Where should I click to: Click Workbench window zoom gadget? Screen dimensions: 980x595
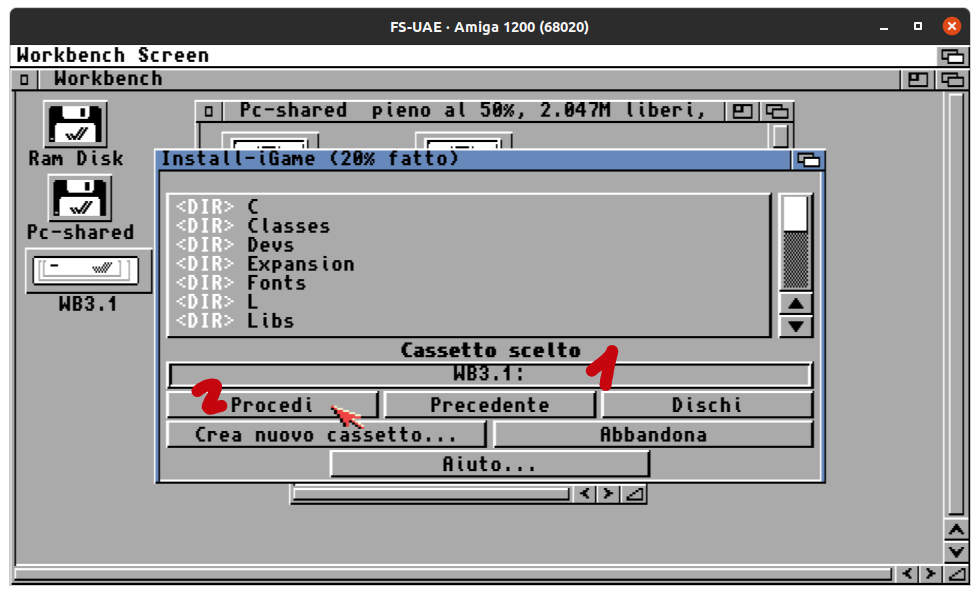tap(918, 79)
